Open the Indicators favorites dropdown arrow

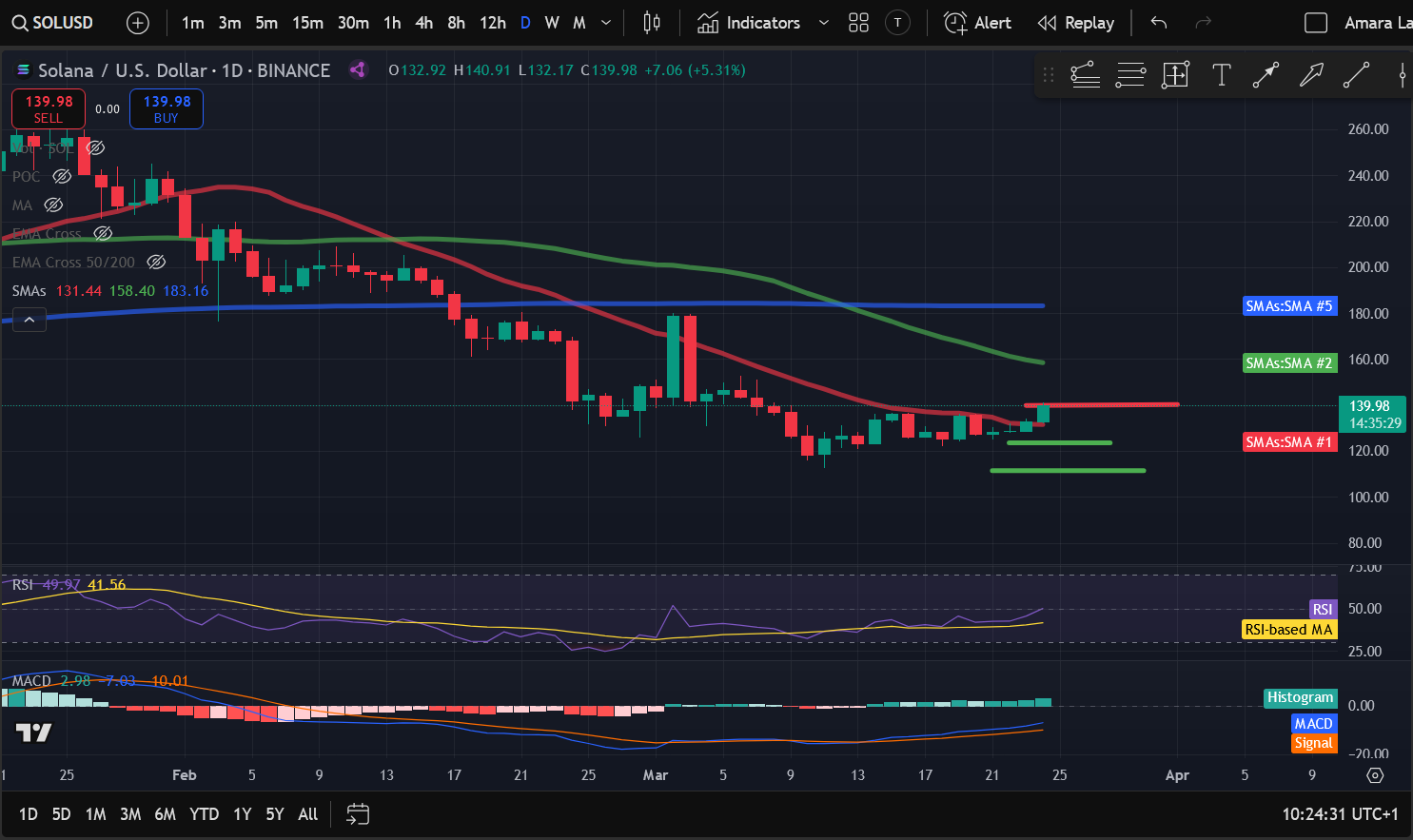(824, 23)
